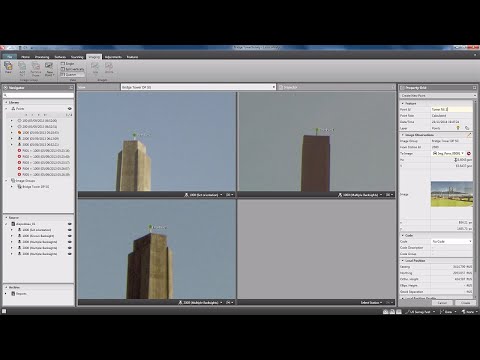Screen dimensions: 480x360
Task: Click the Navigator search field
Action: (x=38, y=95)
